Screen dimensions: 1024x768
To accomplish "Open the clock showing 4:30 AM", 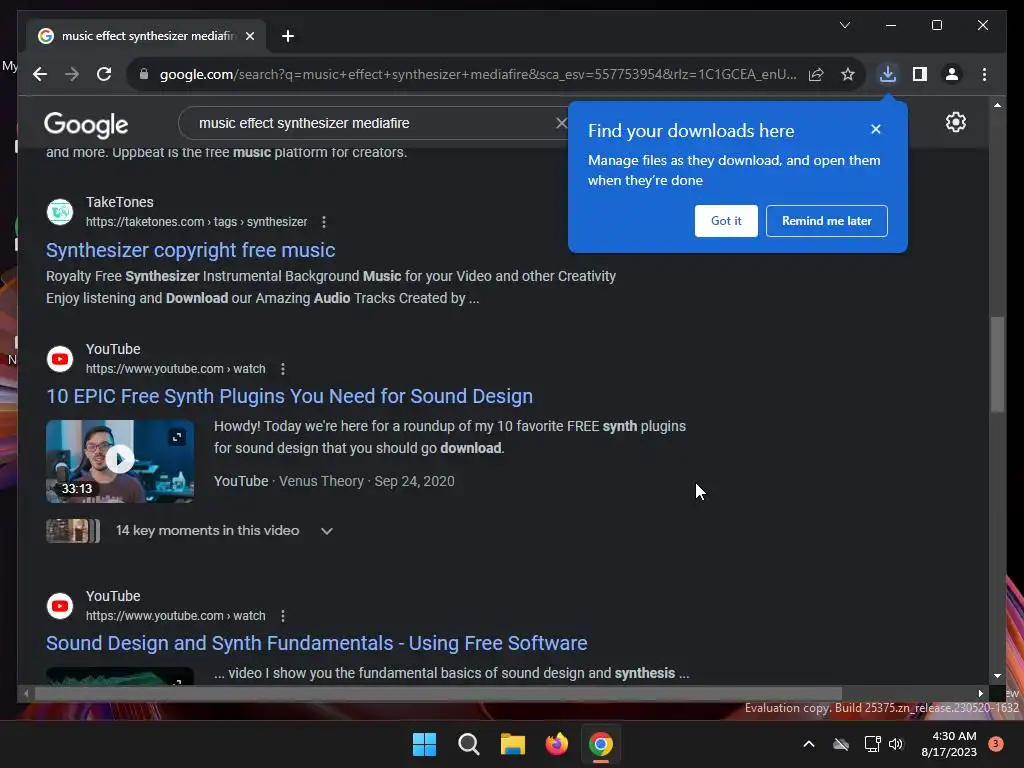I will [949, 744].
